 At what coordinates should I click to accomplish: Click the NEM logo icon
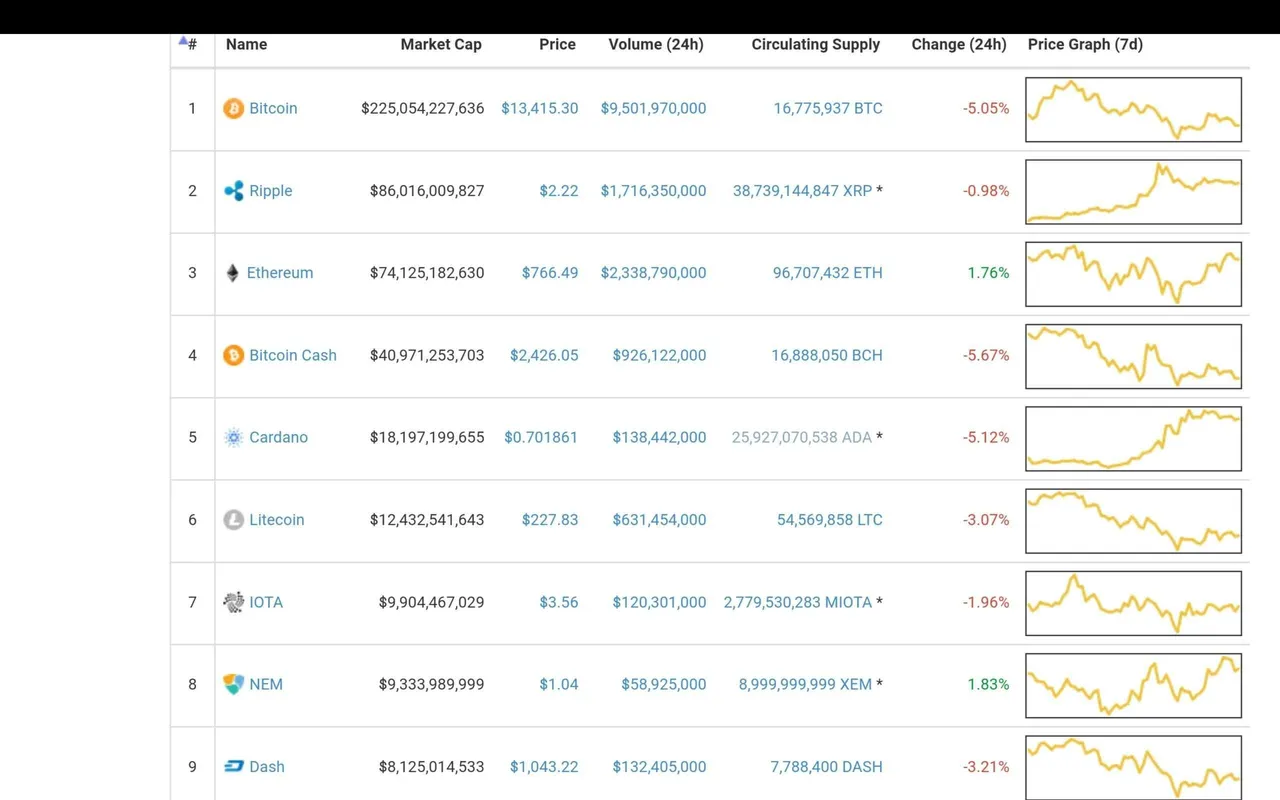tap(233, 684)
